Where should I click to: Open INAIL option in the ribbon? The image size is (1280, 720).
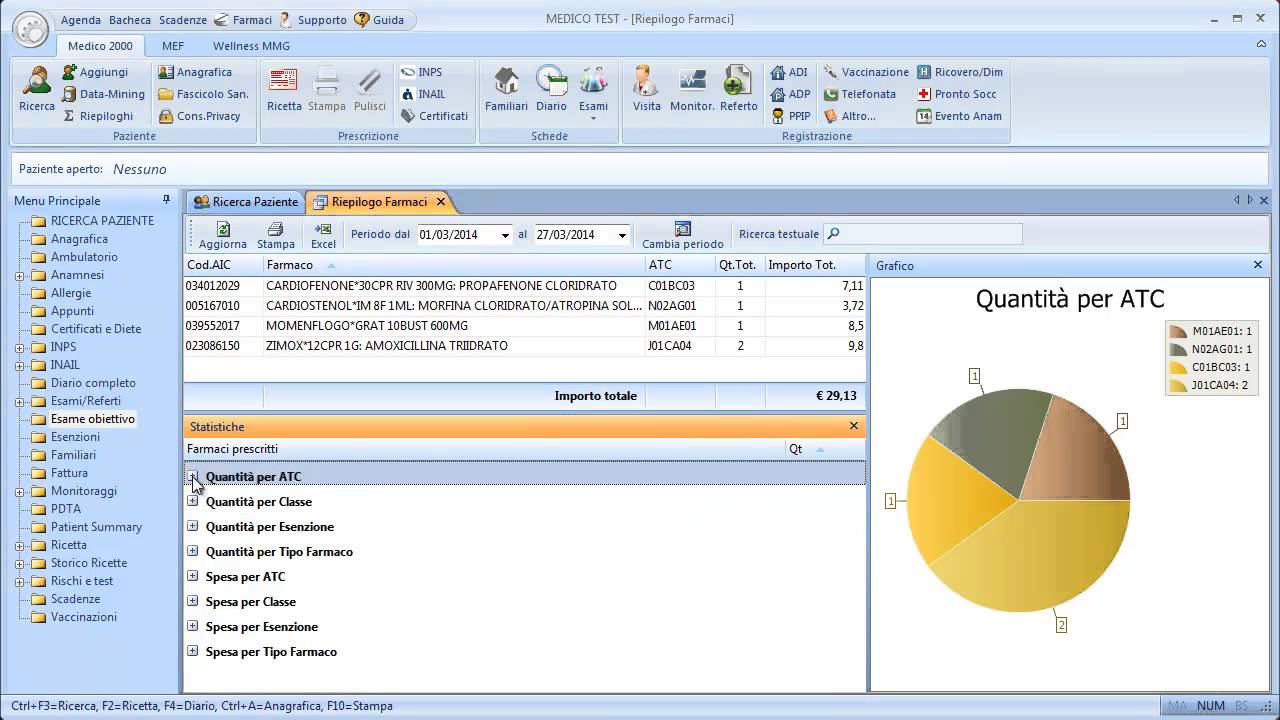423,94
